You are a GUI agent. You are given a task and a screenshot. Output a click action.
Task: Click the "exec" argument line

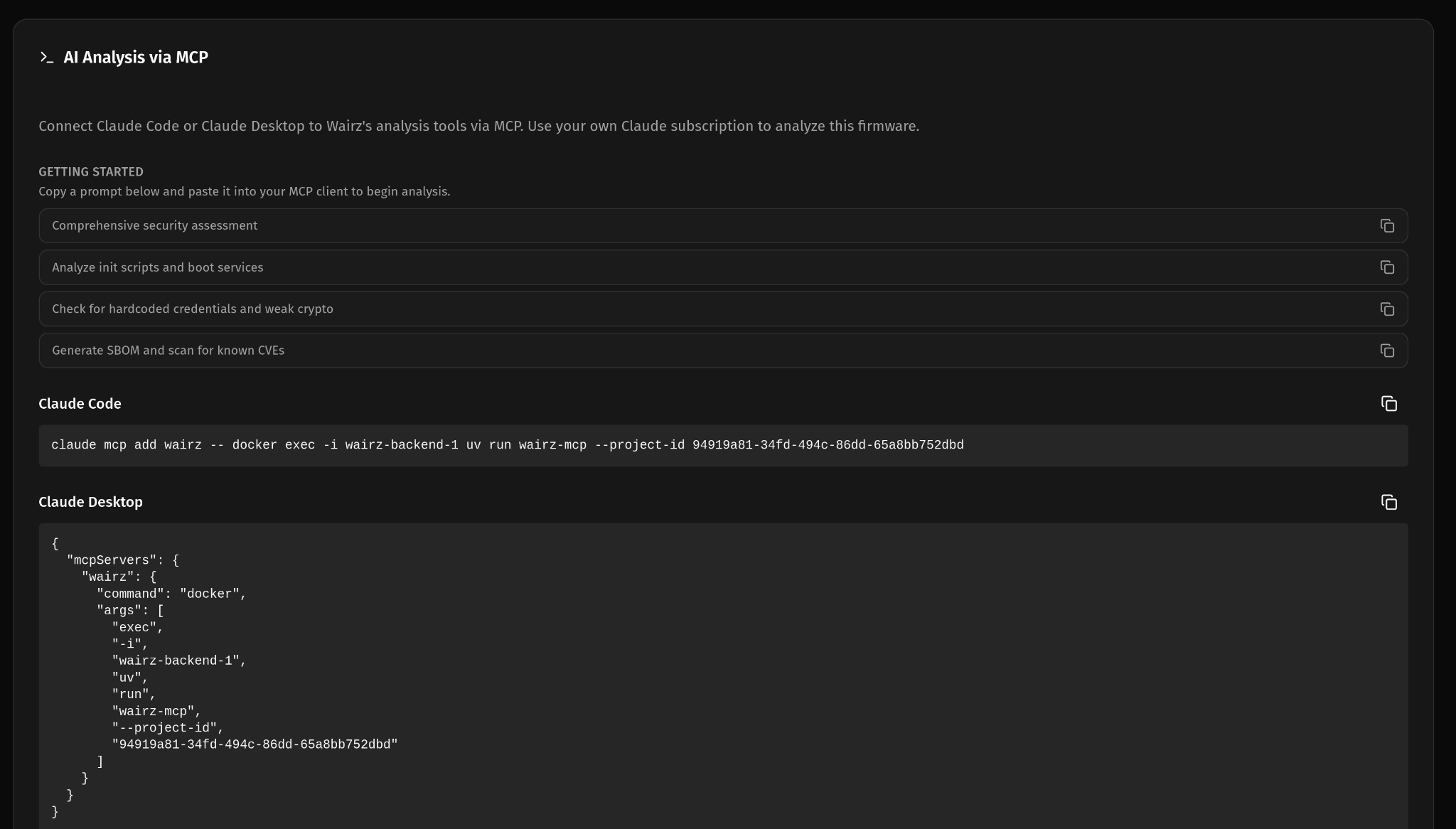click(138, 627)
